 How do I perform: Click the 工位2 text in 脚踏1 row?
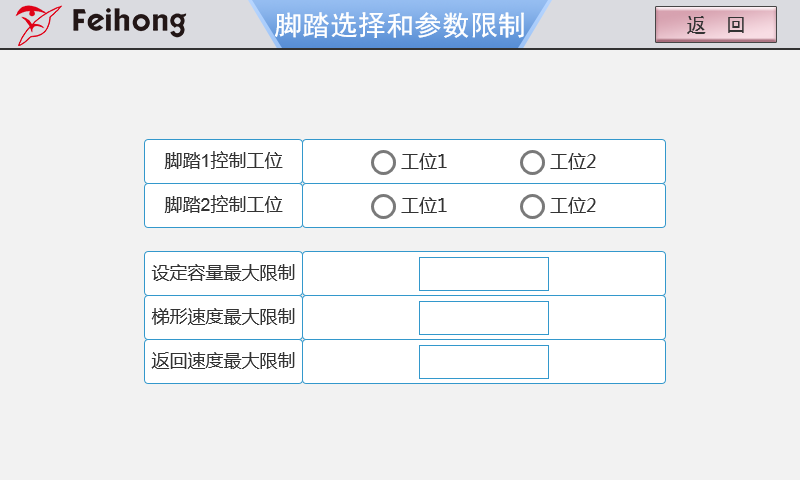click(573, 162)
